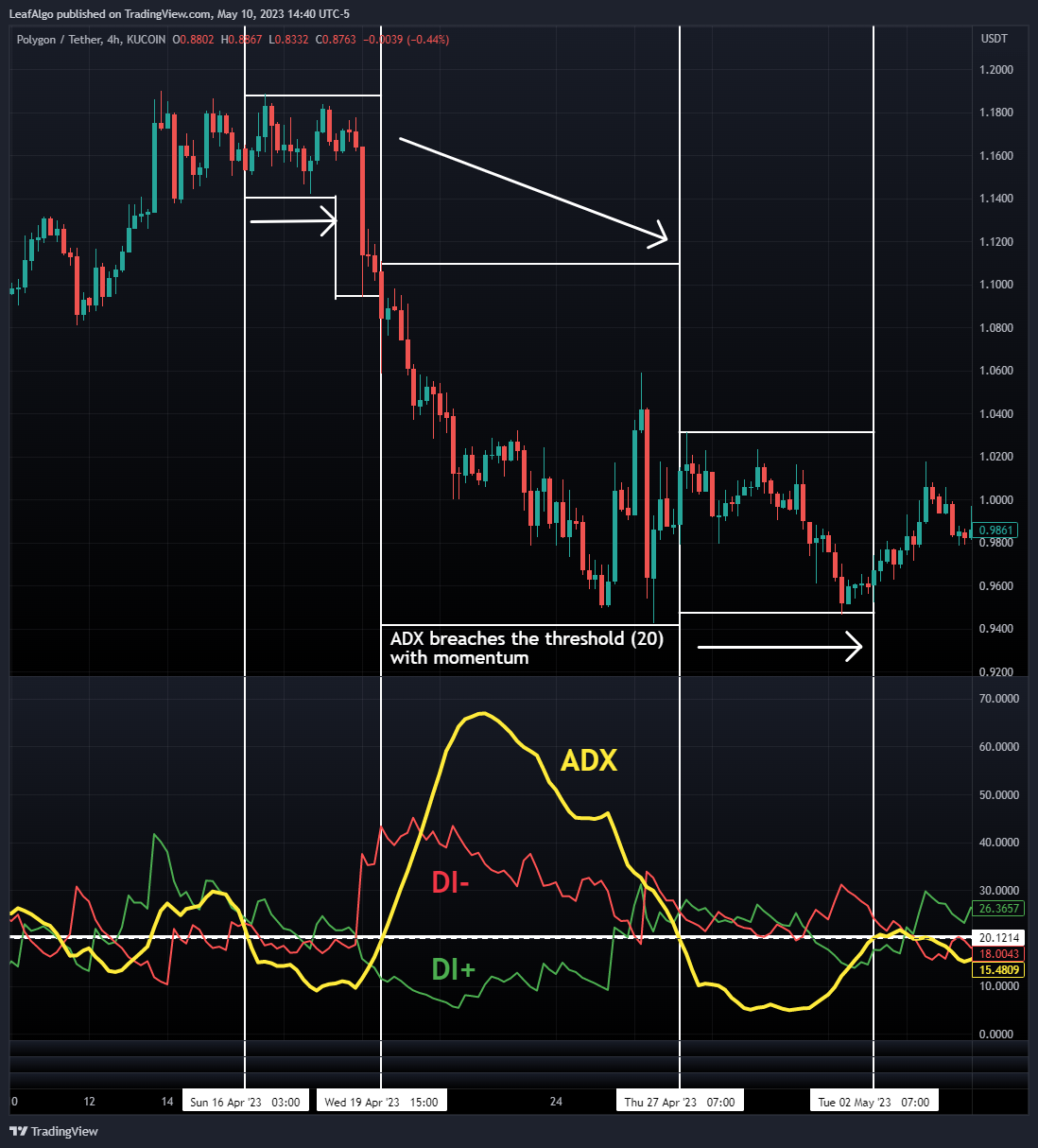Click the threshold value label 20.1214
The image size is (1038, 1148).
coord(999,938)
